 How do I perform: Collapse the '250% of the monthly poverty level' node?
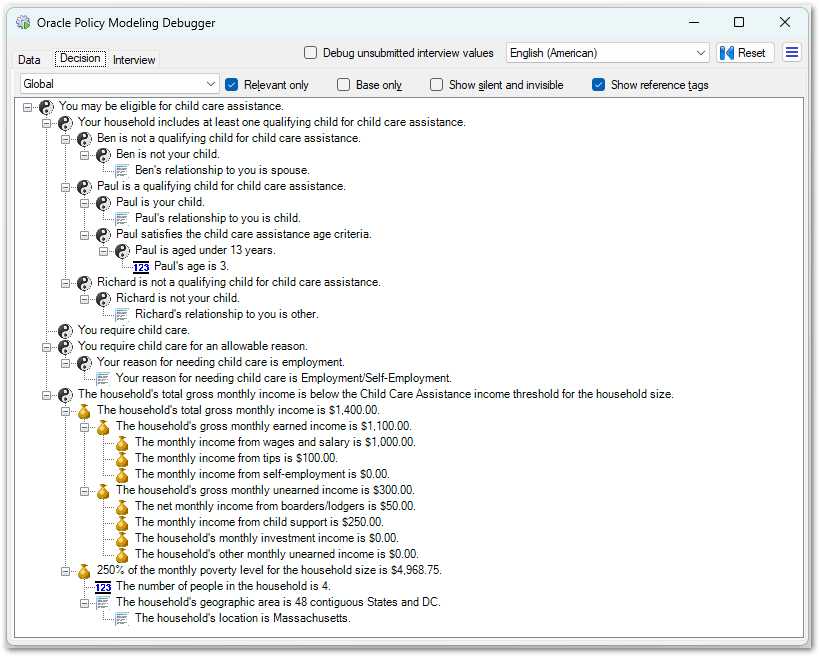65,571
